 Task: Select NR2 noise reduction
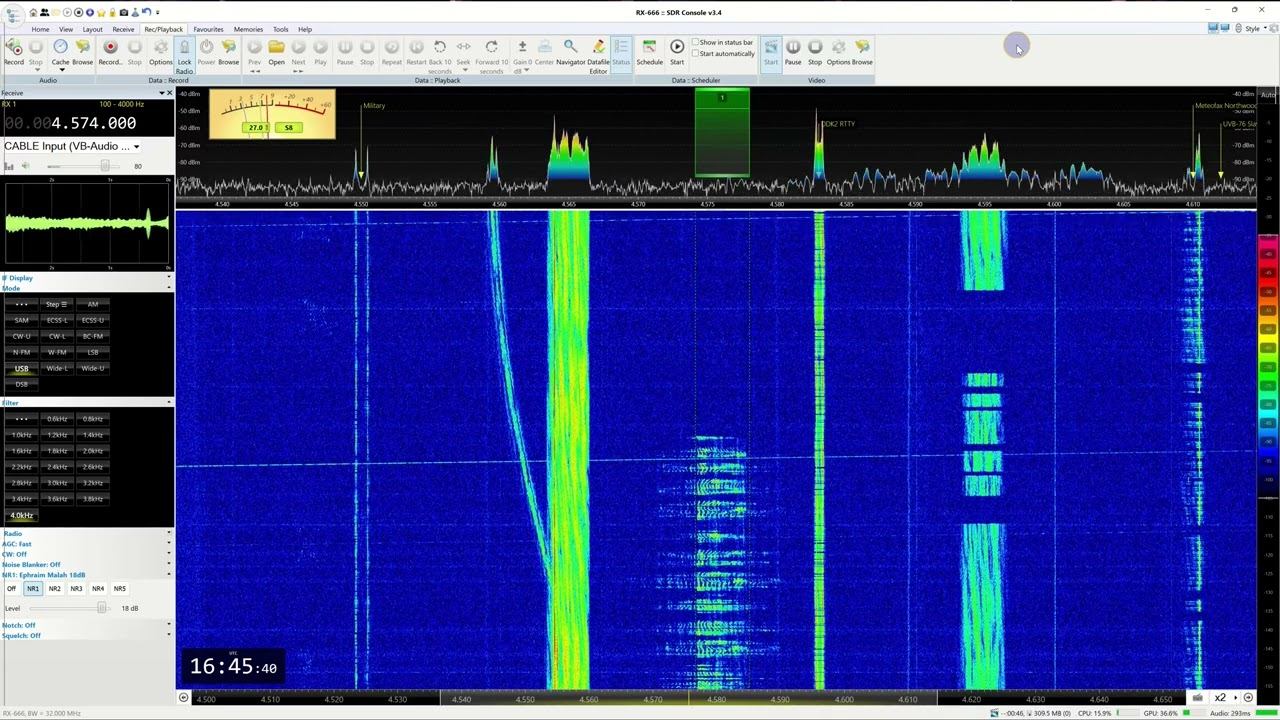54,589
